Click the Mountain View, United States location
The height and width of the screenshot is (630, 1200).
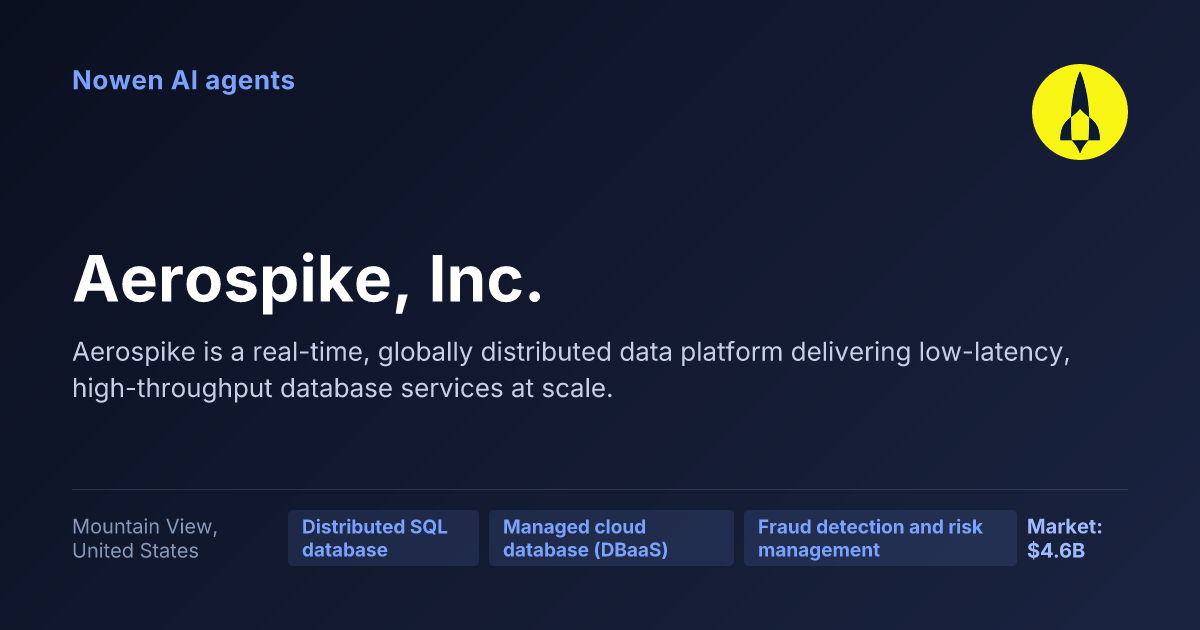click(x=145, y=538)
